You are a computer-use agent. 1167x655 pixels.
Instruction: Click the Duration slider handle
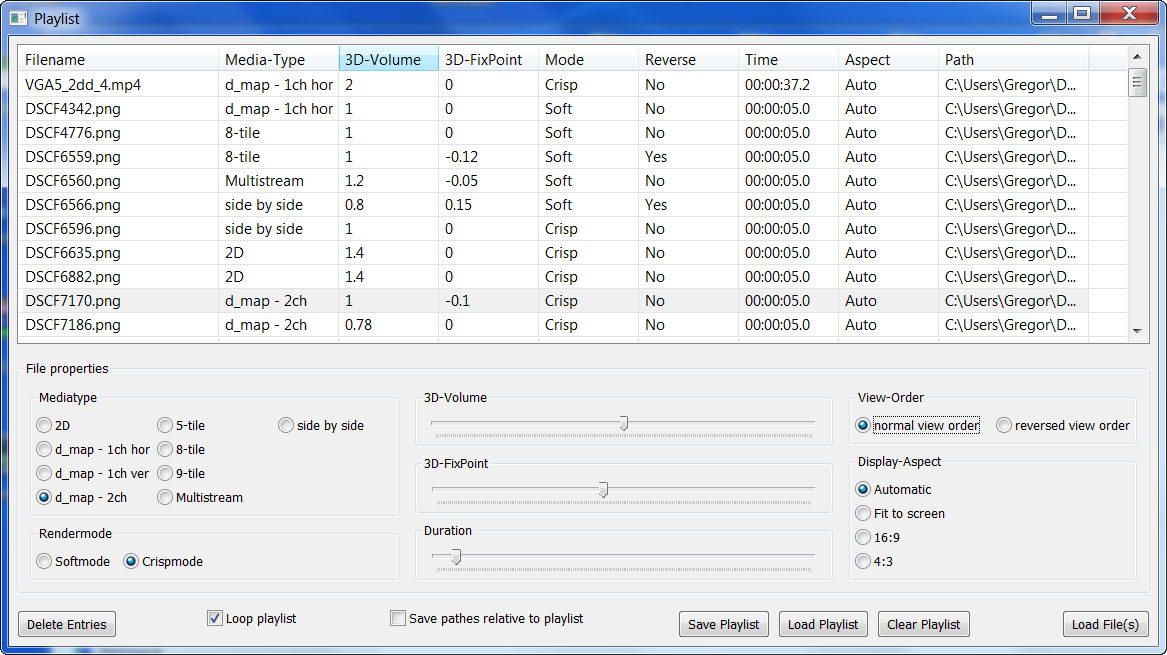[456, 556]
